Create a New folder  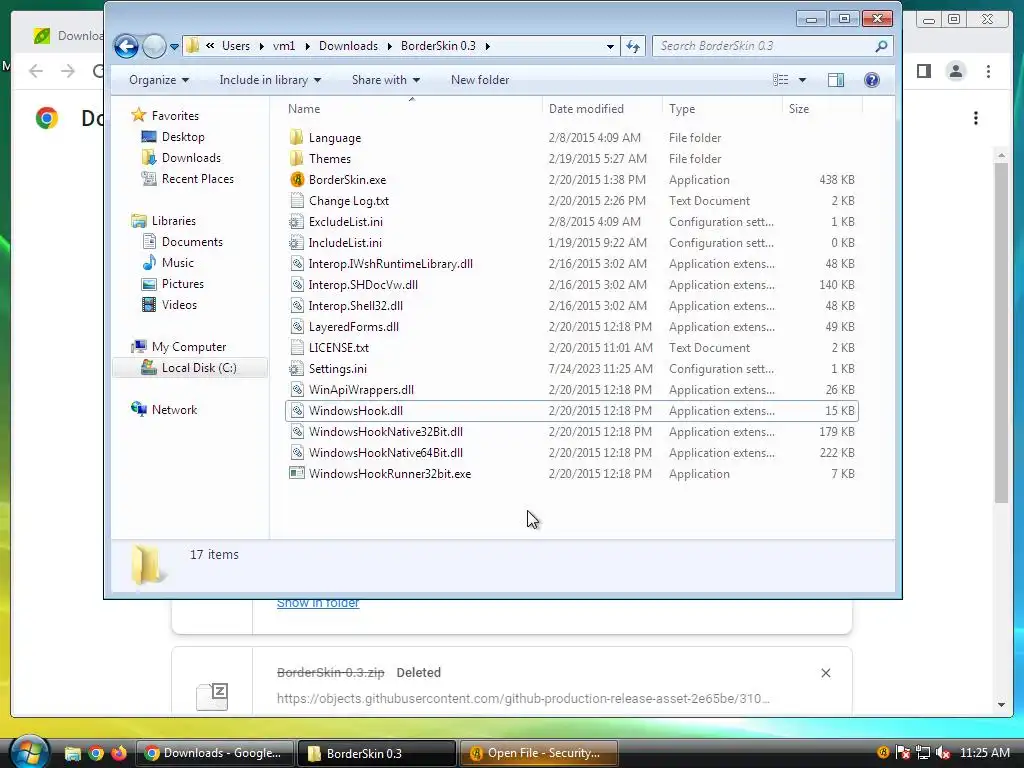click(480, 80)
